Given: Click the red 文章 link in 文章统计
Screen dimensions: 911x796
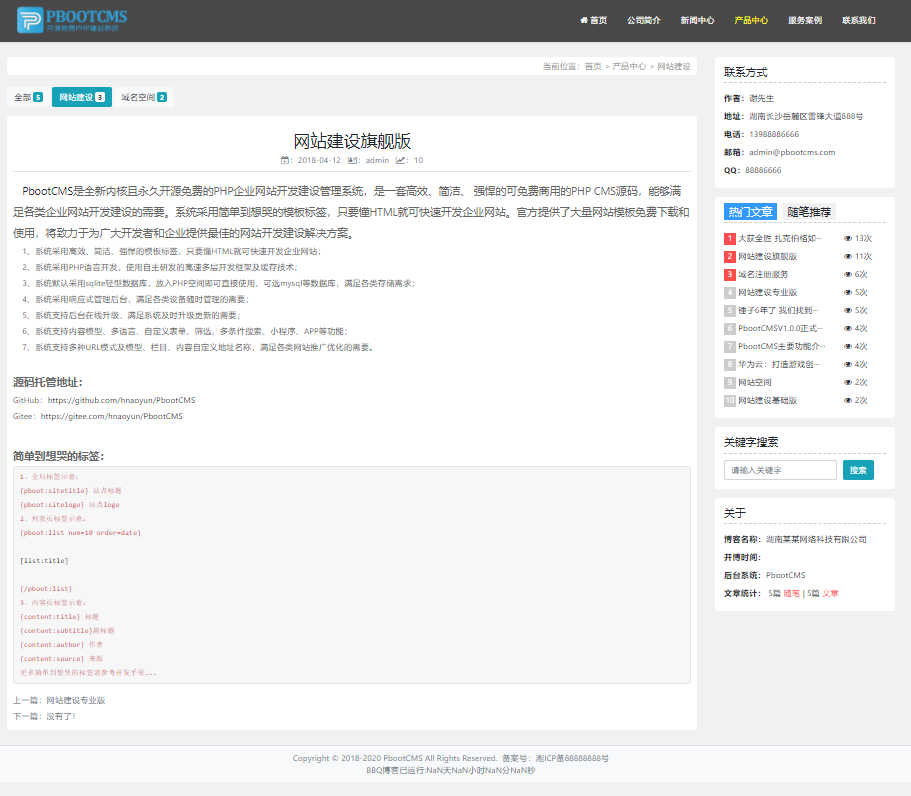Looking at the screenshot, I should [x=830, y=593].
